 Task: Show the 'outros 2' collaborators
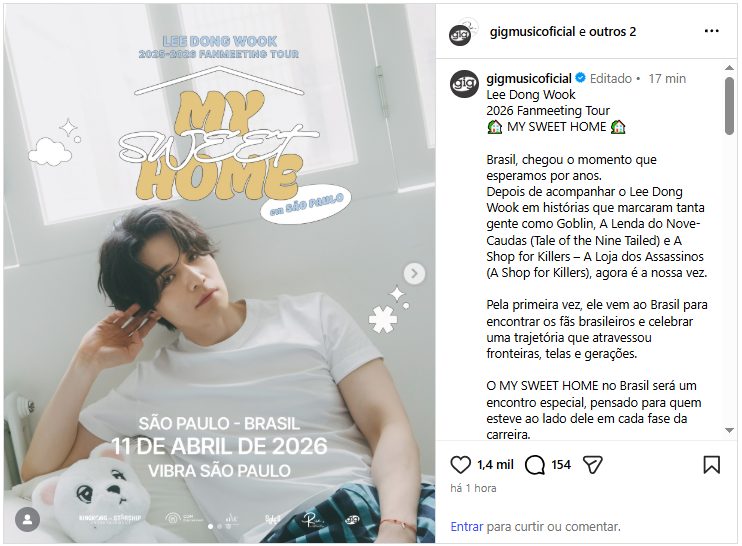[613, 32]
